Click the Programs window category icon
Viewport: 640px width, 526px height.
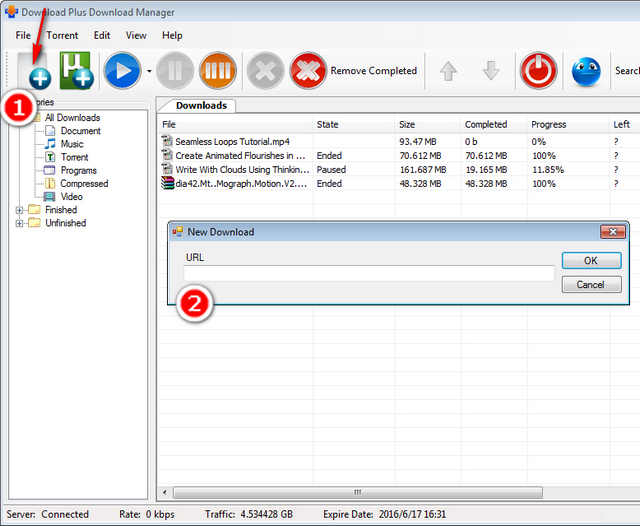[49, 170]
